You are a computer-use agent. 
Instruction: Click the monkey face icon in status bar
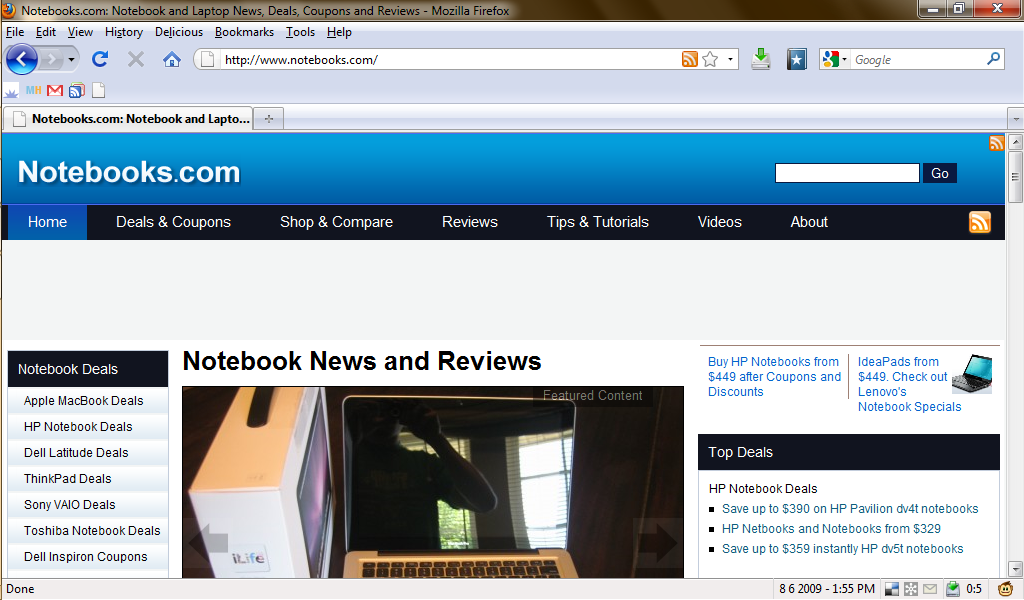[1006, 588]
